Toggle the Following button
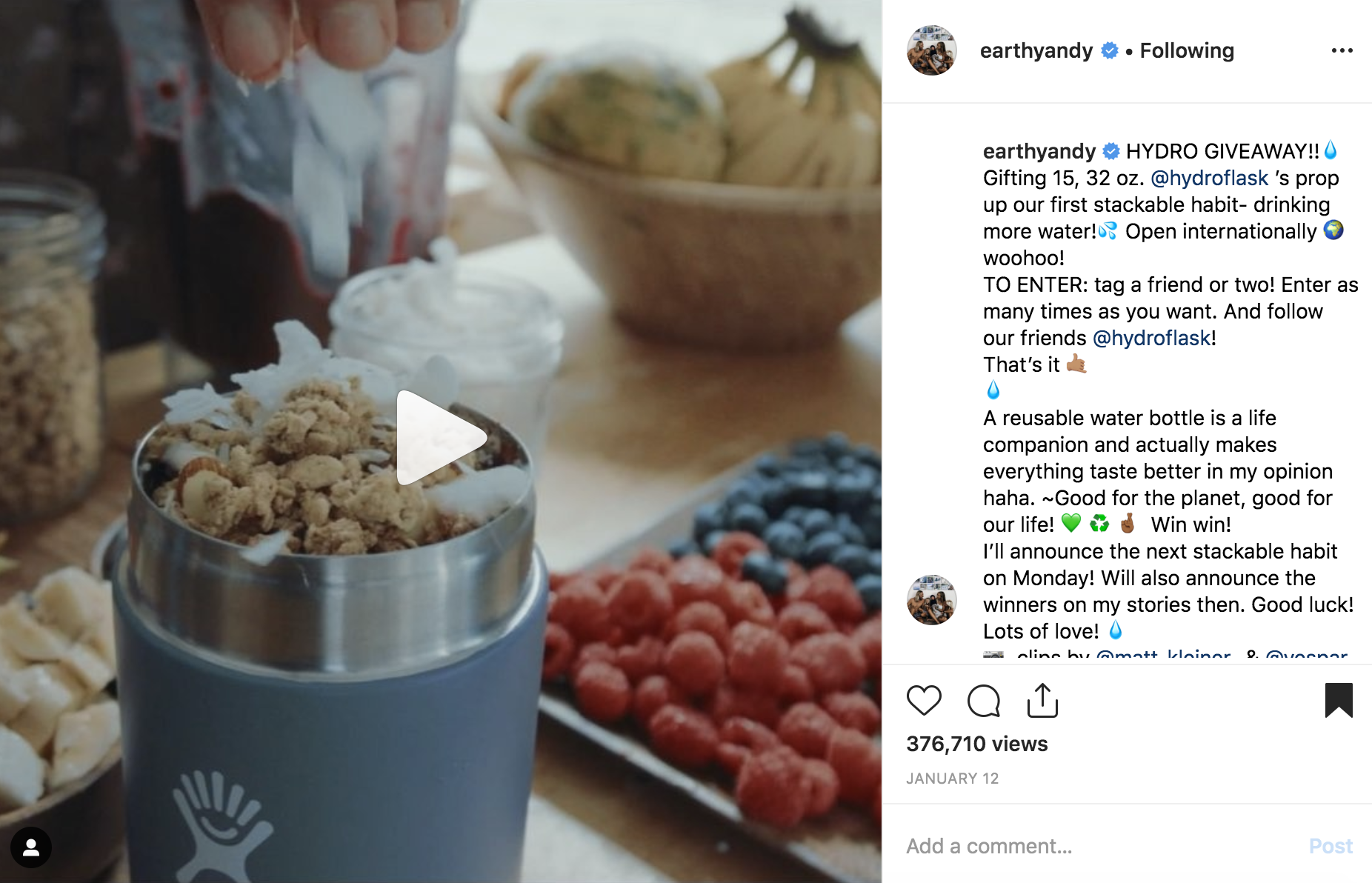 pos(1187,50)
